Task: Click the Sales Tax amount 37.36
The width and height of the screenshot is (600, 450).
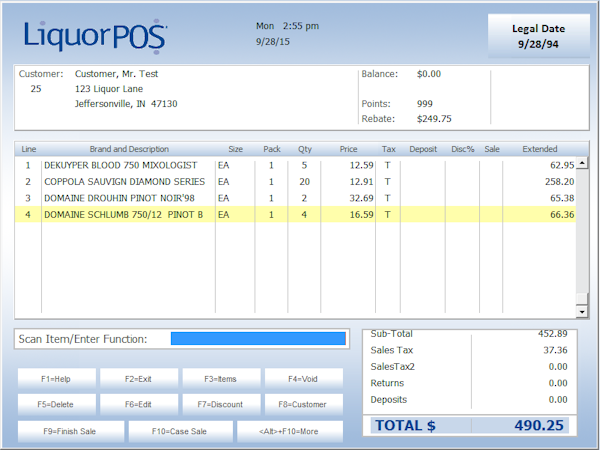Action: pos(555,350)
